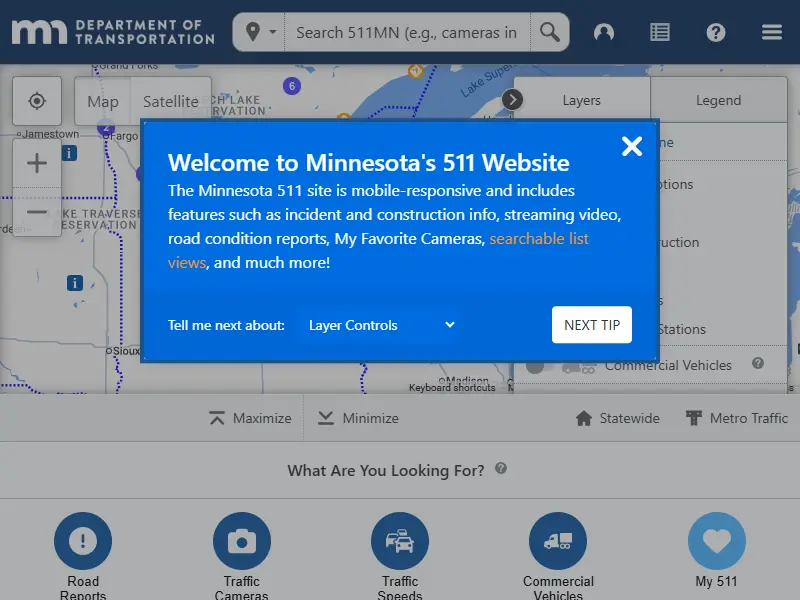The height and width of the screenshot is (600, 800).
Task: Open the hamburger main menu
Action: click(x=772, y=32)
